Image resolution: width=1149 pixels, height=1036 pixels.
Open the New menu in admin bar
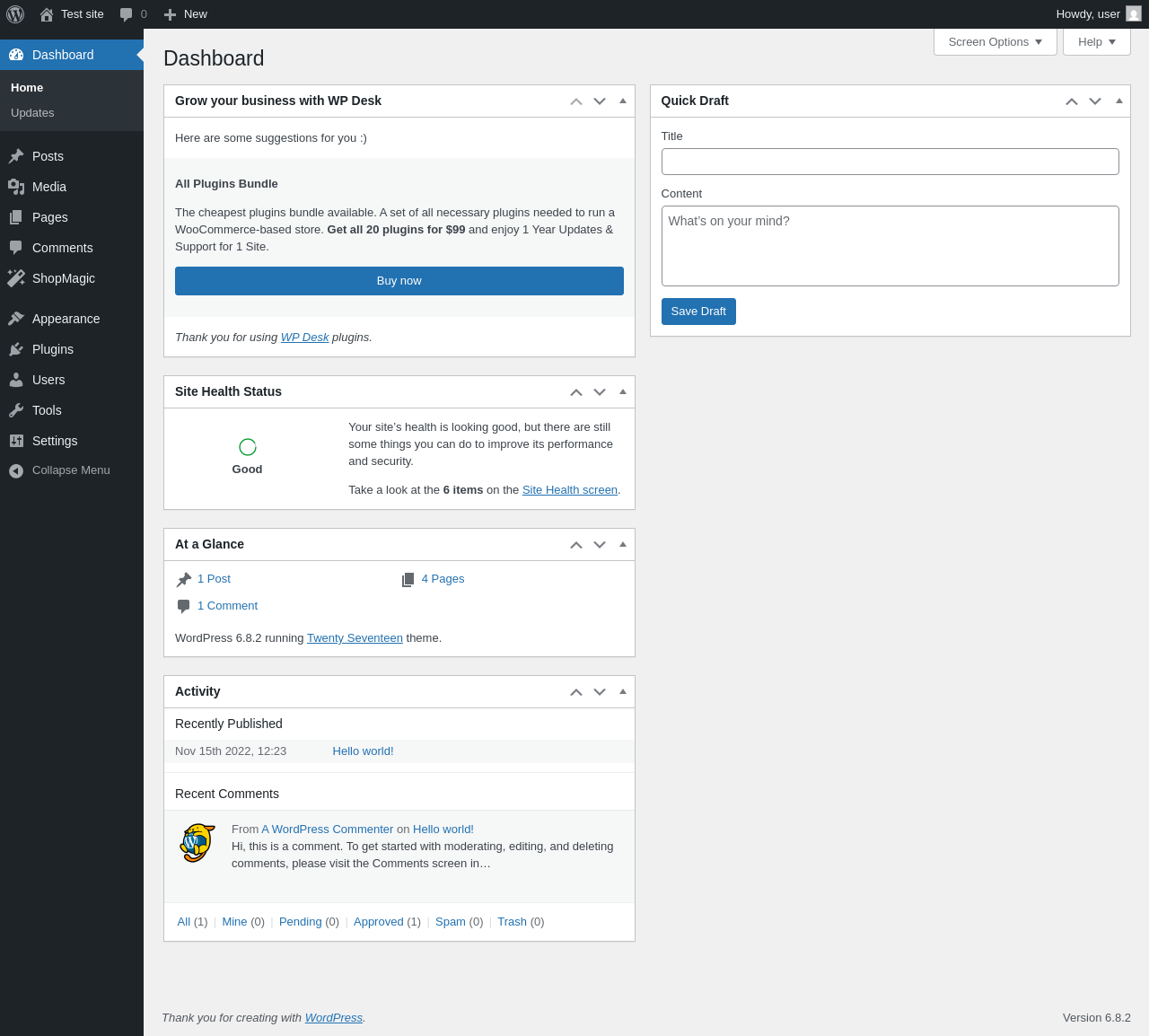pyautogui.click(x=185, y=14)
